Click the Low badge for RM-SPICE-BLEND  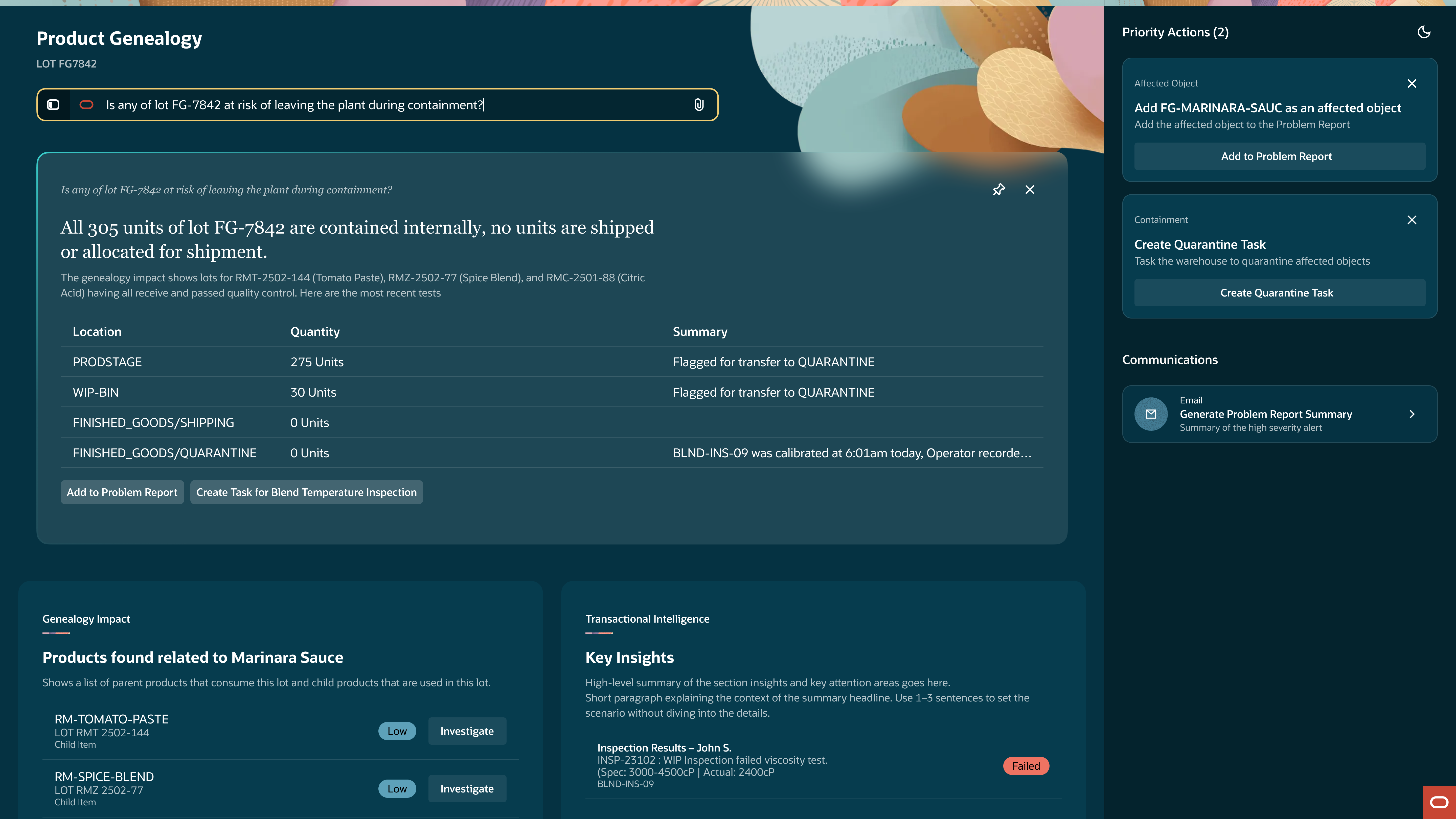point(397,788)
